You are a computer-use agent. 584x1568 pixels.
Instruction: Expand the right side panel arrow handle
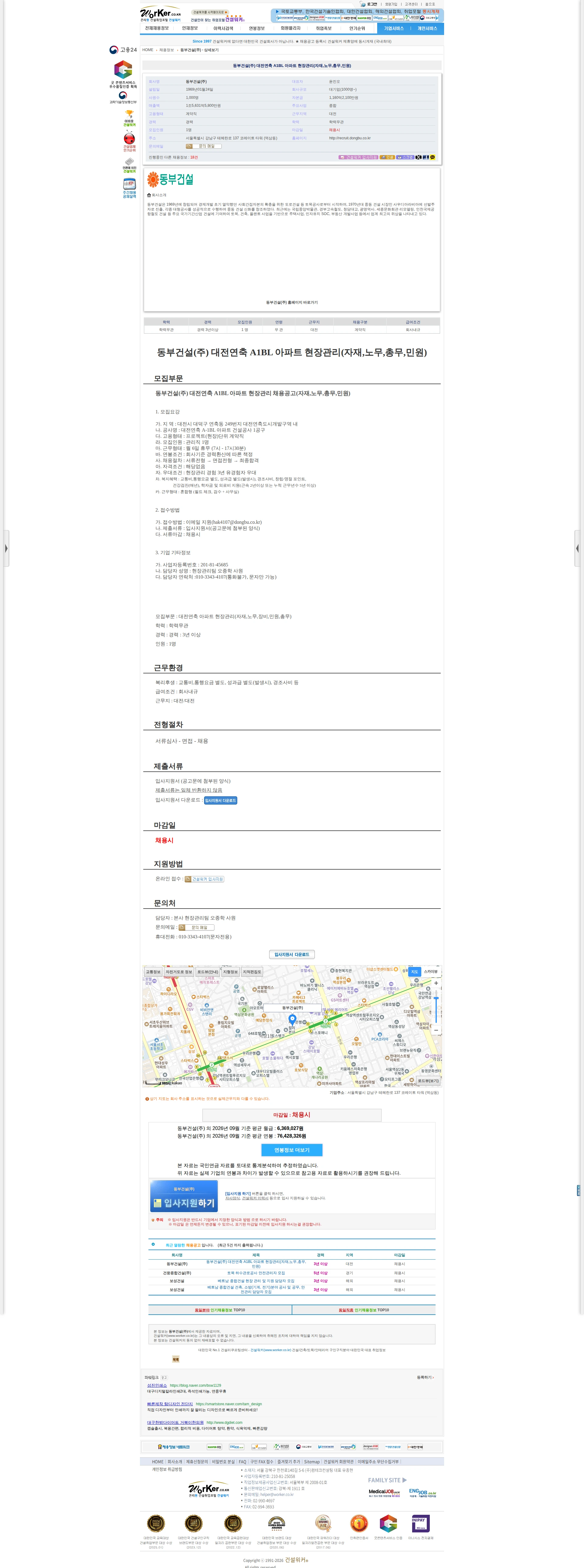(x=577, y=548)
